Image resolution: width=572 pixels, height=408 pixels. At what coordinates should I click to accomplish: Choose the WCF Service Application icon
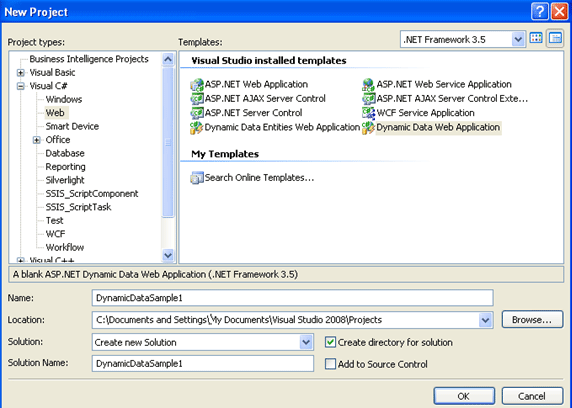[x=368, y=113]
